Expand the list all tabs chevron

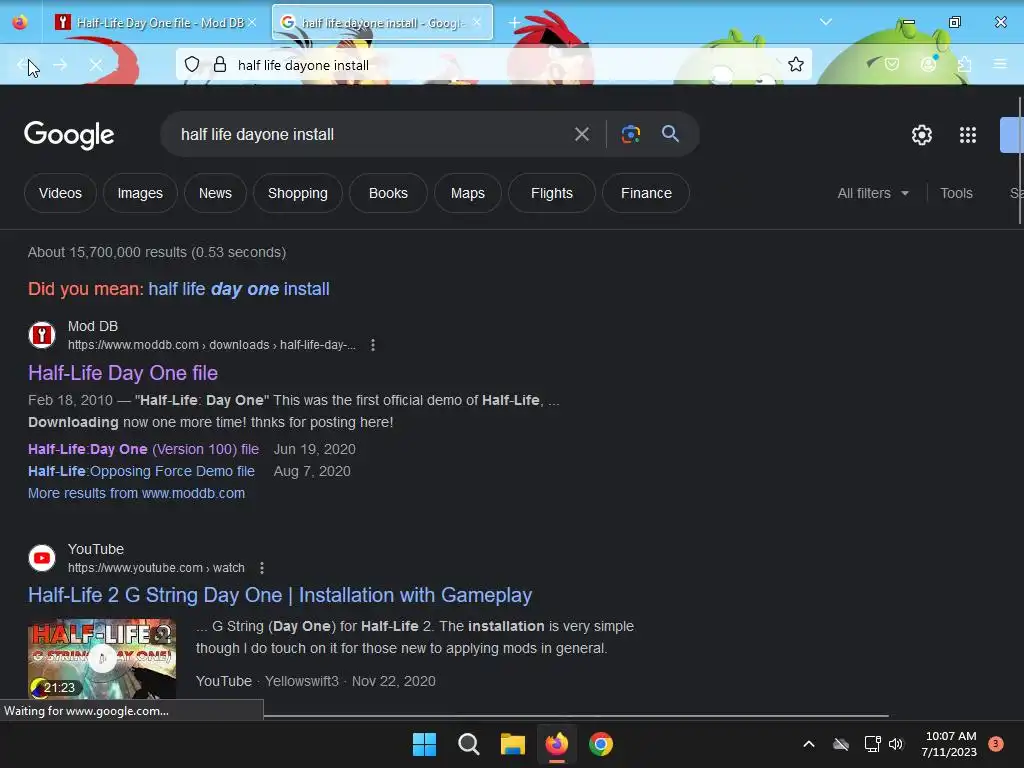pos(825,22)
